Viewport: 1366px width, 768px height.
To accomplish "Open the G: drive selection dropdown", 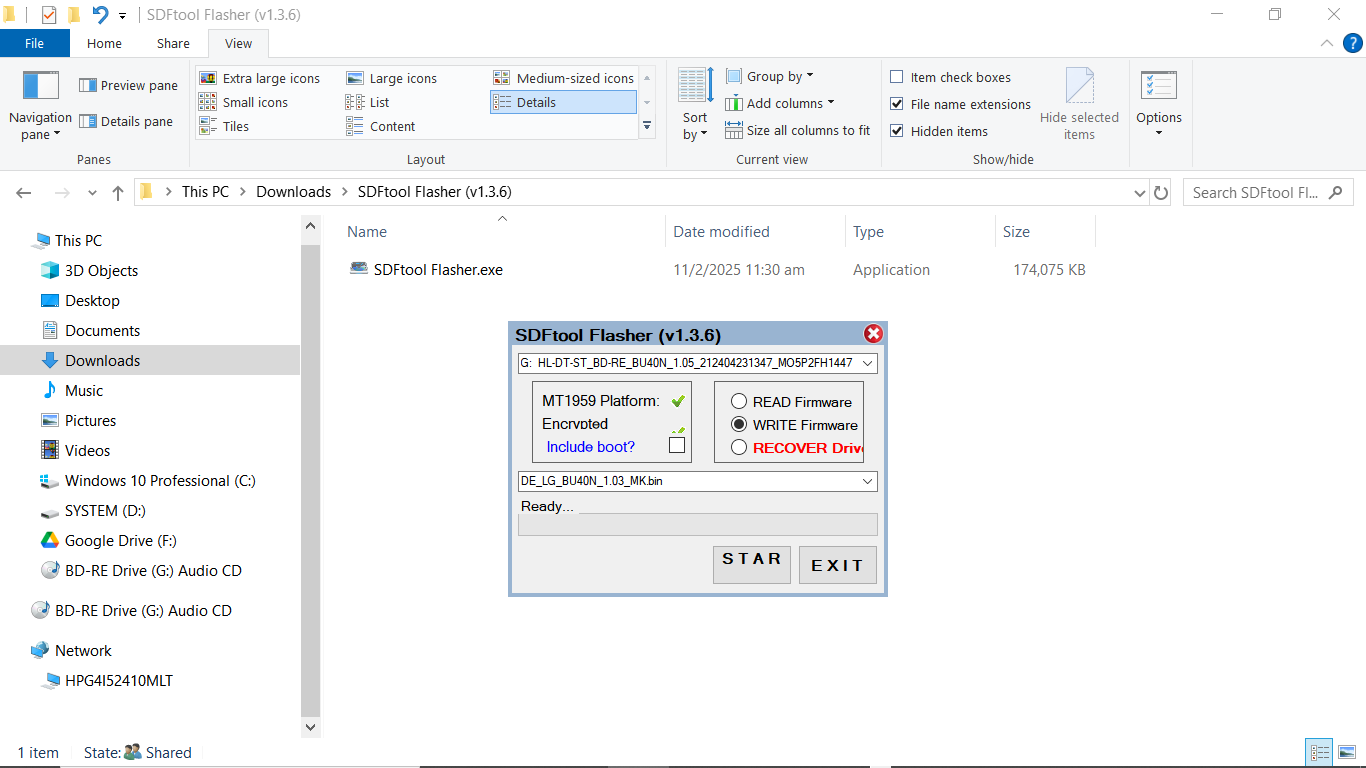I will pyautogui.click(x=866, y=363).
